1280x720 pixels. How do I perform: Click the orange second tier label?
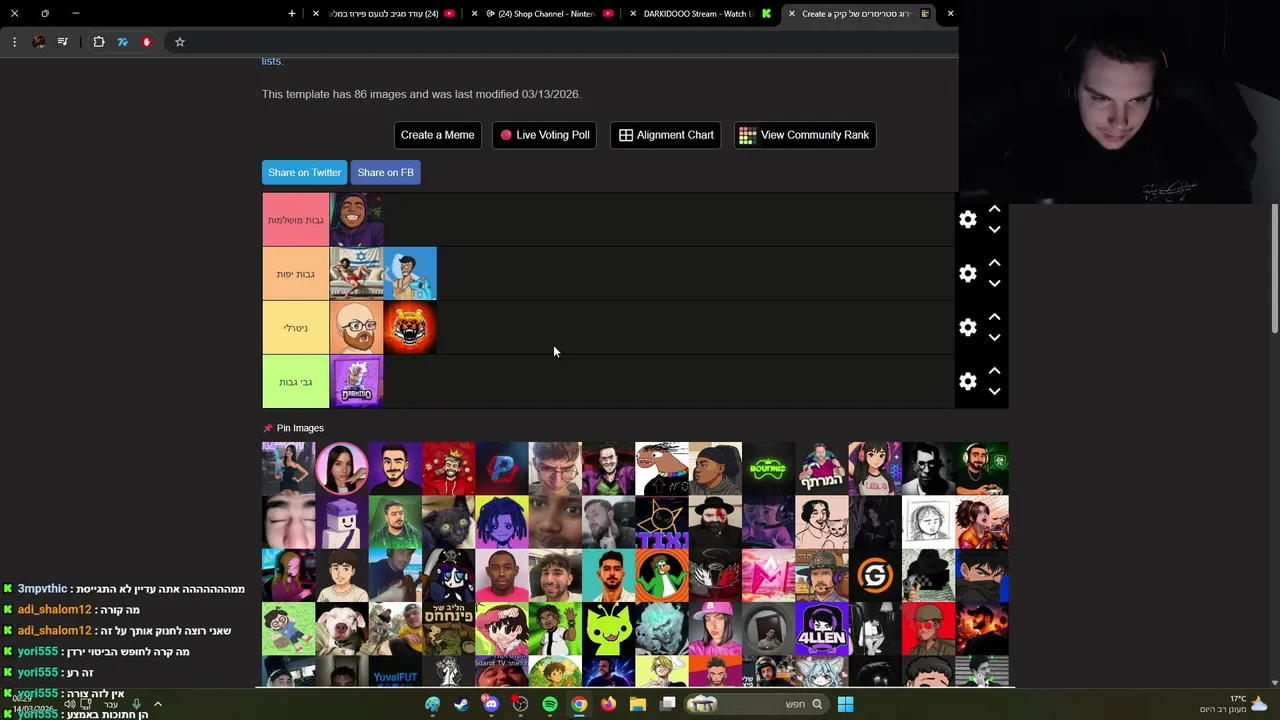(x=295, y=273)
